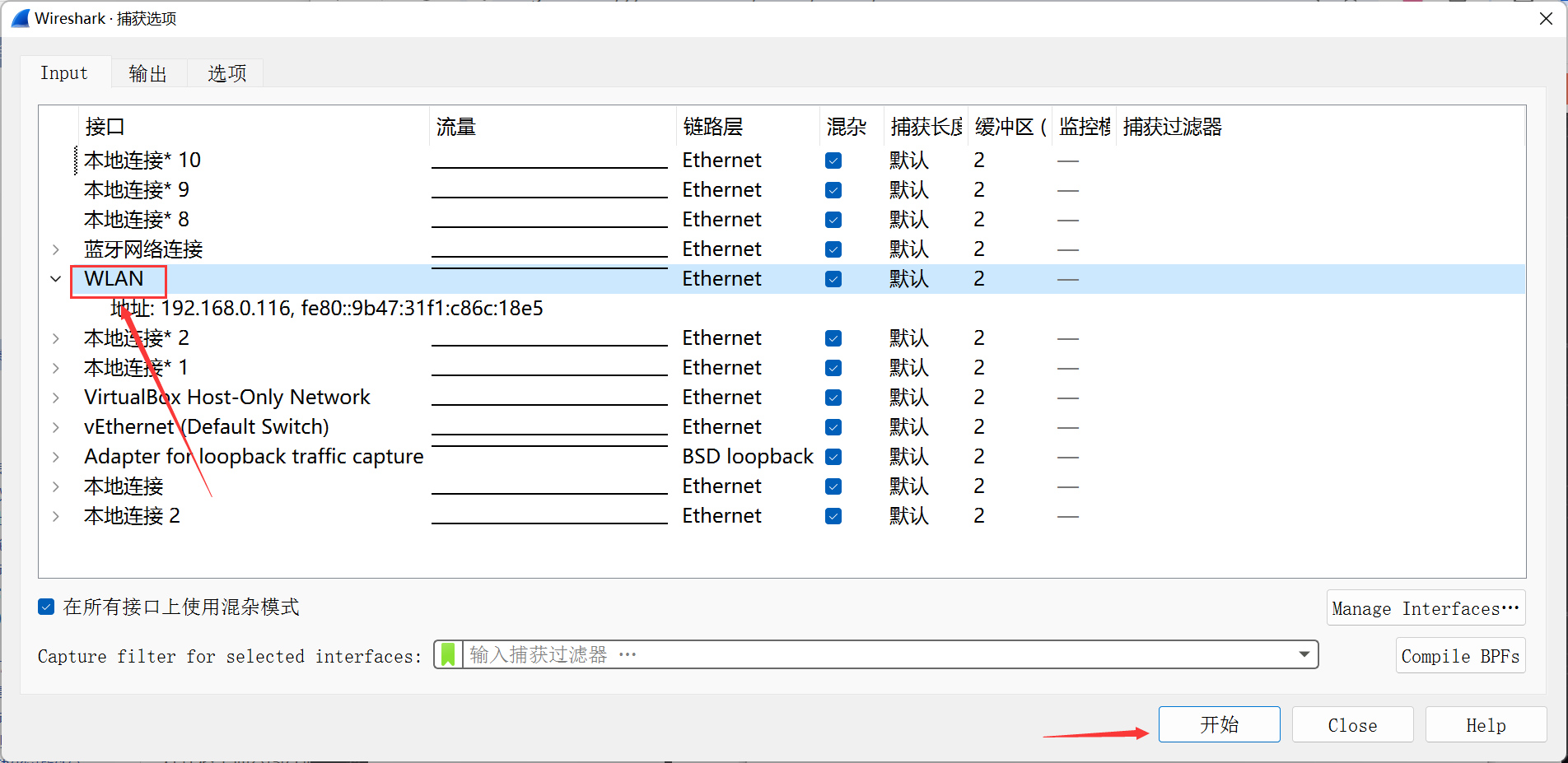
Task: Expand Adapter for loopback traffic capture
Action: pos(55,457)
